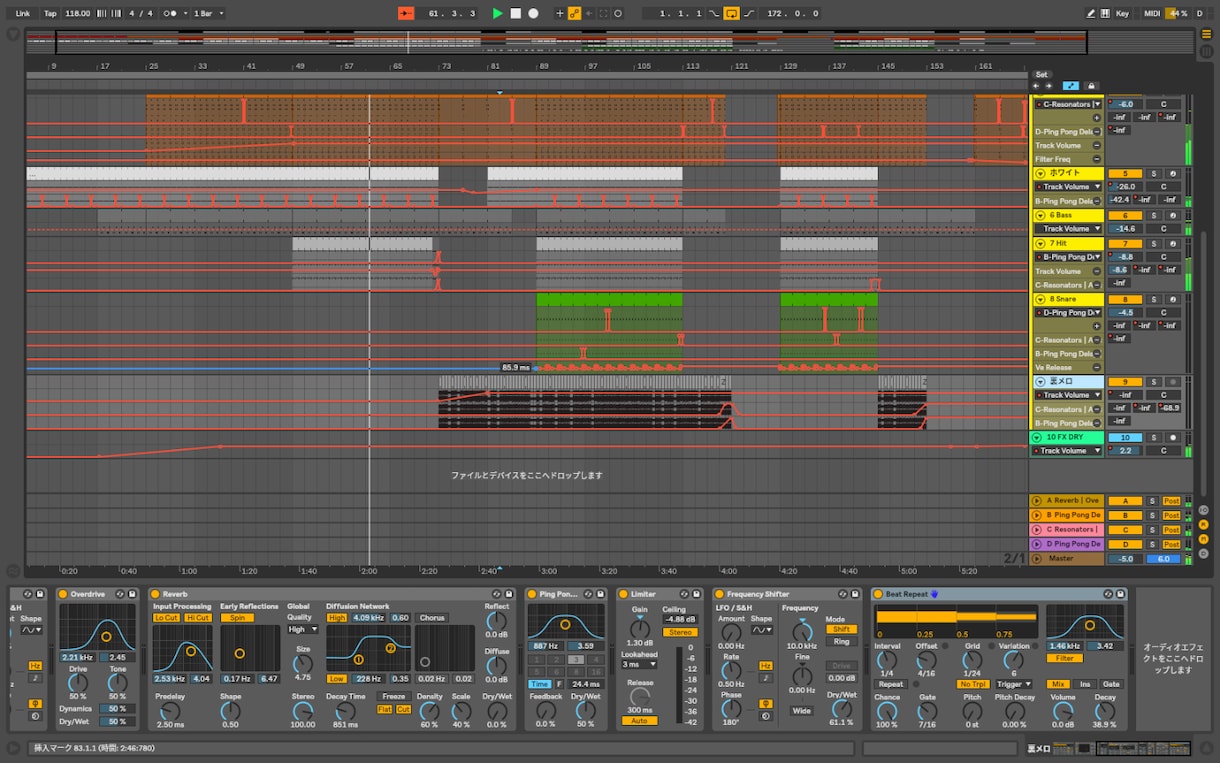The width and height of the screenshot is (1220, 763).
Task: Open the MIDI map mode switch
Action: pos(1151,13)
